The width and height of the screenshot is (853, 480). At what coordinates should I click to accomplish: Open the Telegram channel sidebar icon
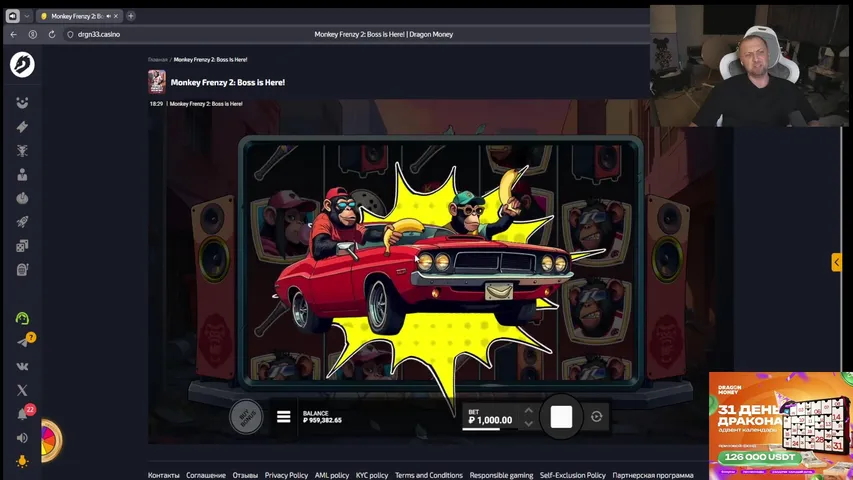(22, 342)
